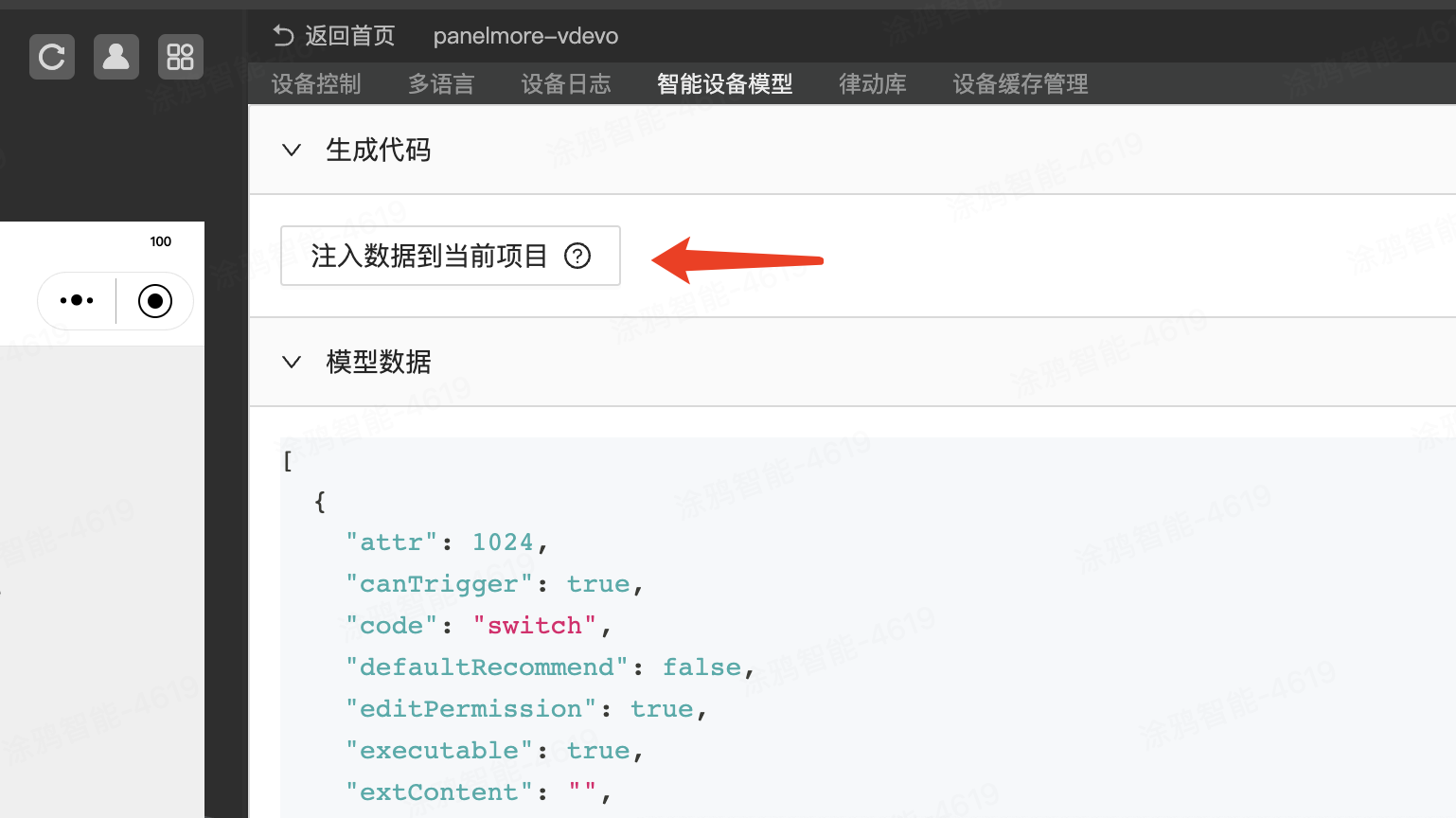Go to the 设备日志 tab
This screenshot has height=818, width=1456.
pyautogui.click(x=566, y=84)
